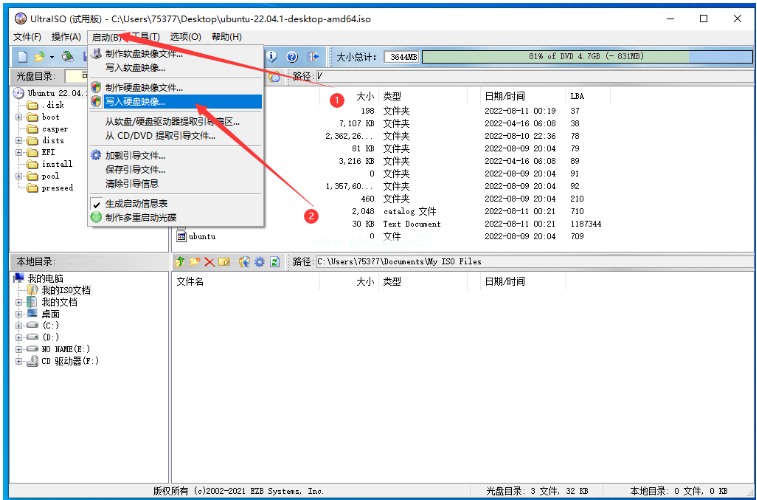The image size is (757, 500).
Task: Click the gear settings icon in local toolbar
Action: [x=259, y=262]
